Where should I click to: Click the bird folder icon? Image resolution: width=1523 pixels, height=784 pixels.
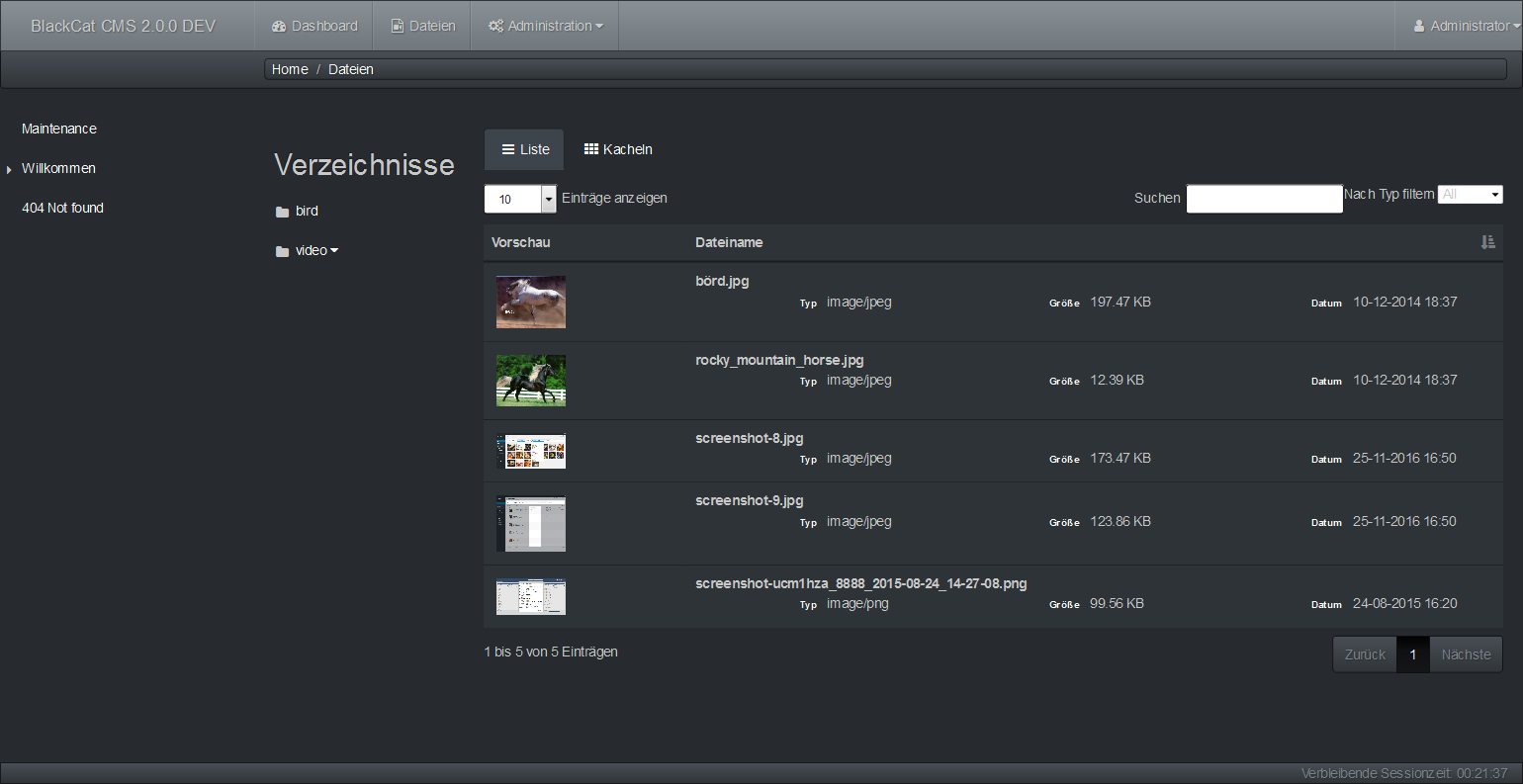(x=282, y=212)
